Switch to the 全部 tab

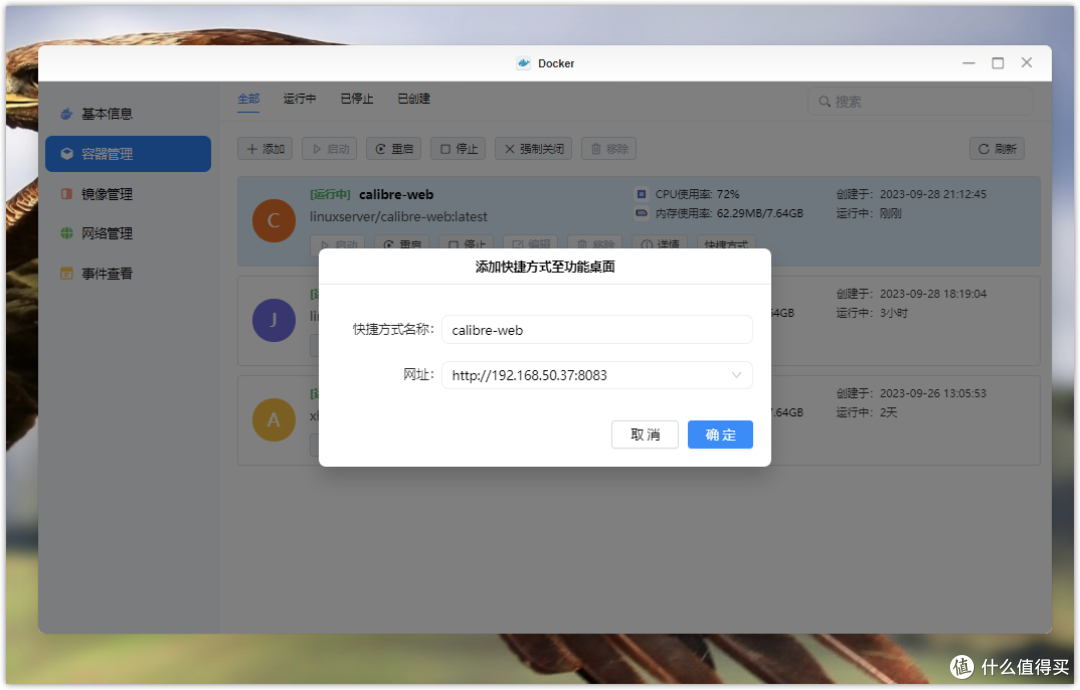tap(249, 98)
